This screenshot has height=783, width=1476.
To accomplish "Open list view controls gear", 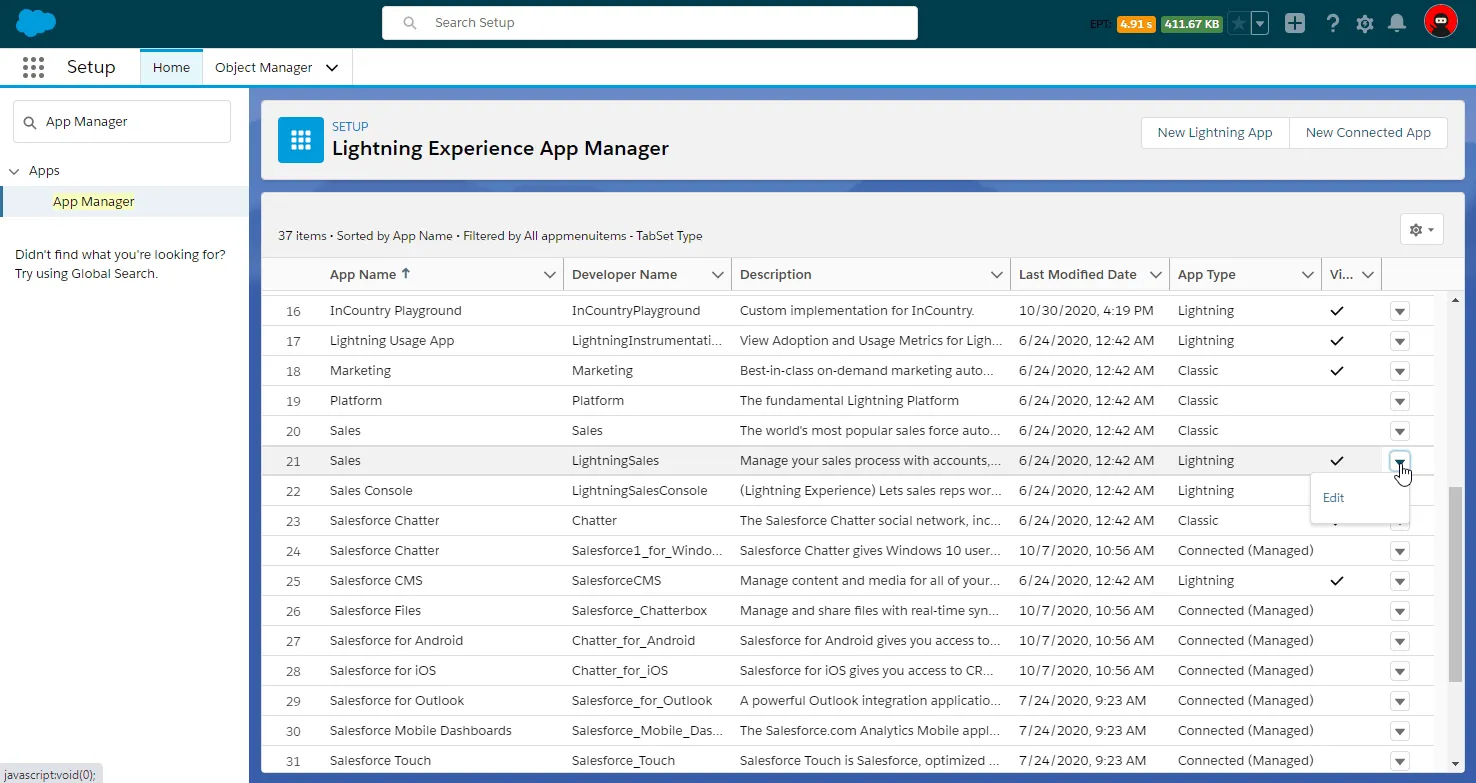I will pyautogui.click(x=1421, y=230).
